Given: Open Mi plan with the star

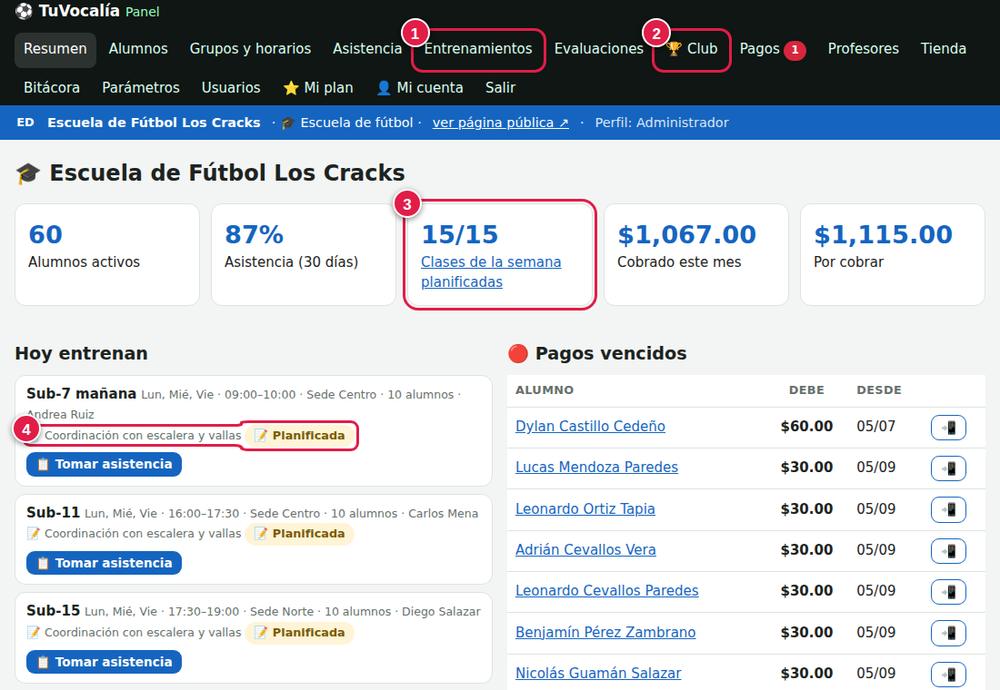Looking at the screenshot, I should pyautogui.click(x=318, y=87).
